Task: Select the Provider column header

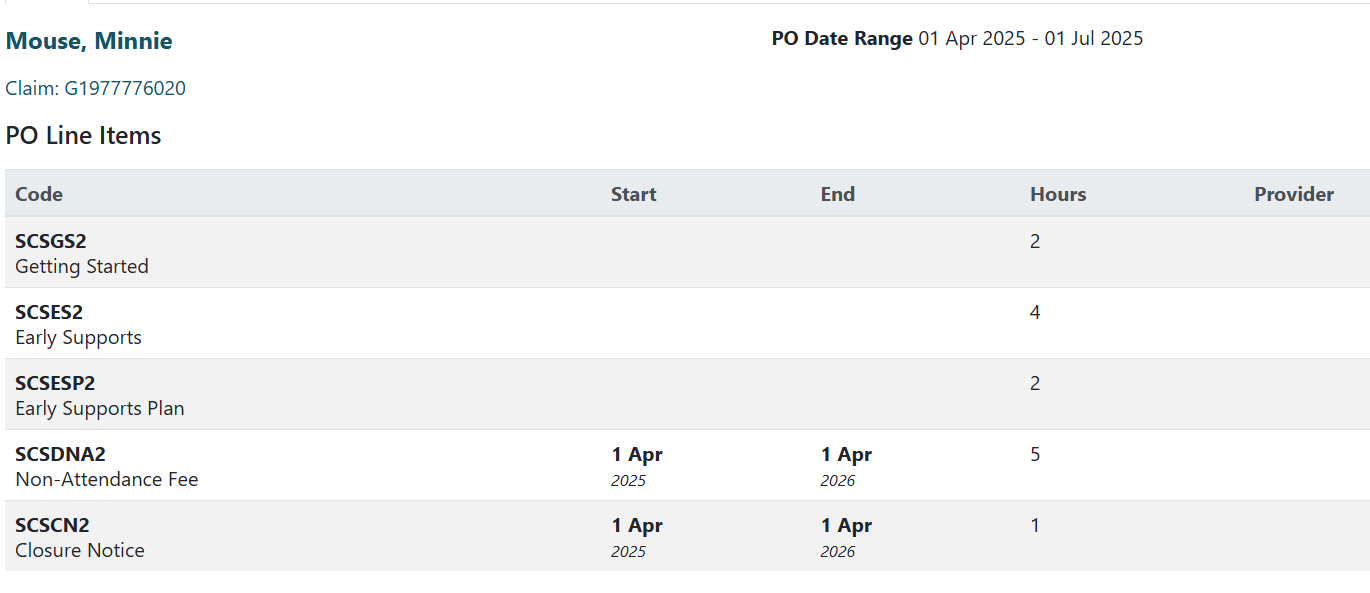Action: pyautogui.click(x=1294, y=194)
